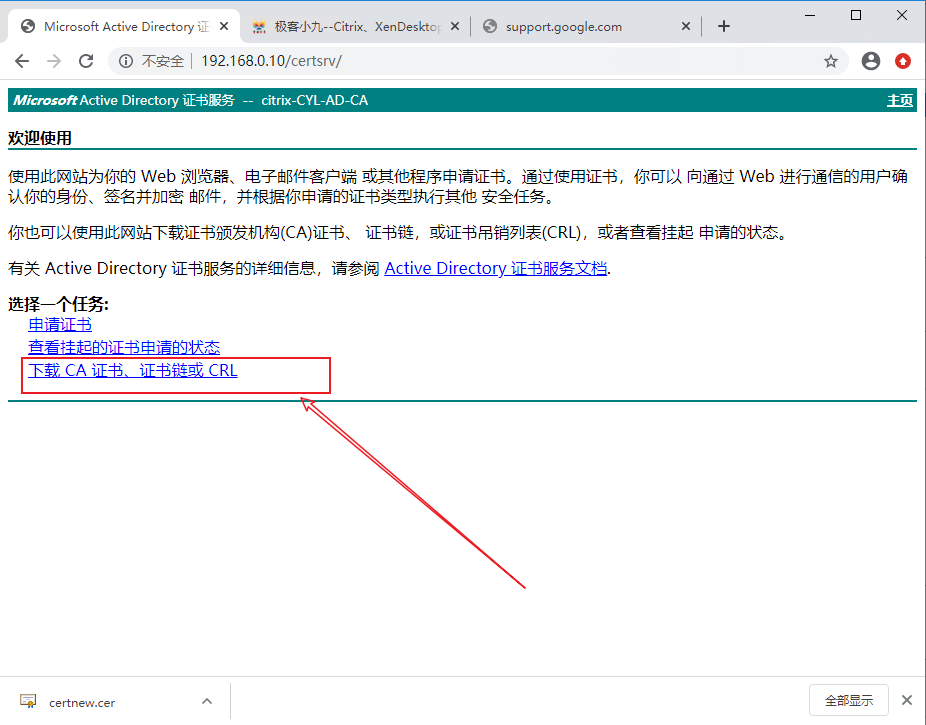Click the 全部显示 downloads button
This screenshot has width=926, height=725.
click(x=848, y=701)
